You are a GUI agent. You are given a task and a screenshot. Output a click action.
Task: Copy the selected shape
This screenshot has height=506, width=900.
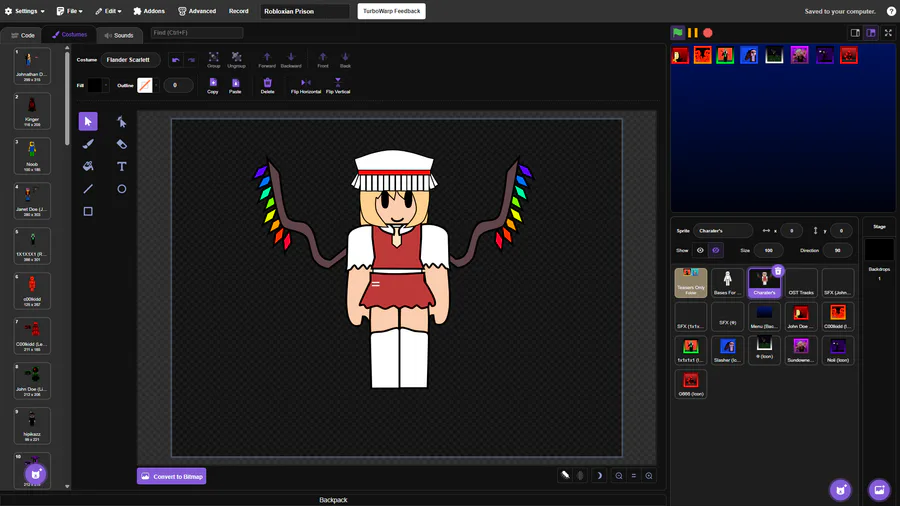coord(213,85)
